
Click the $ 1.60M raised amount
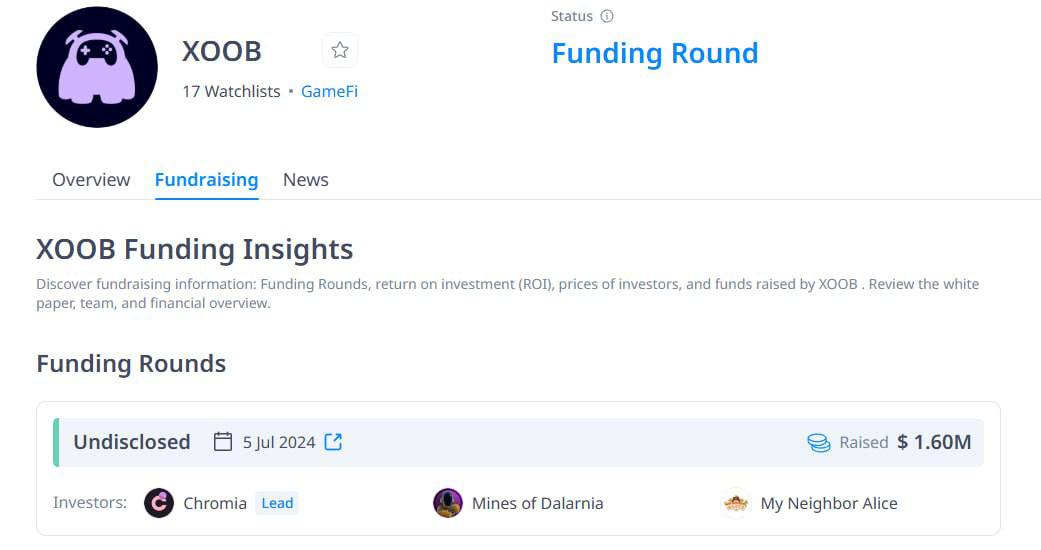click(934, 442)
